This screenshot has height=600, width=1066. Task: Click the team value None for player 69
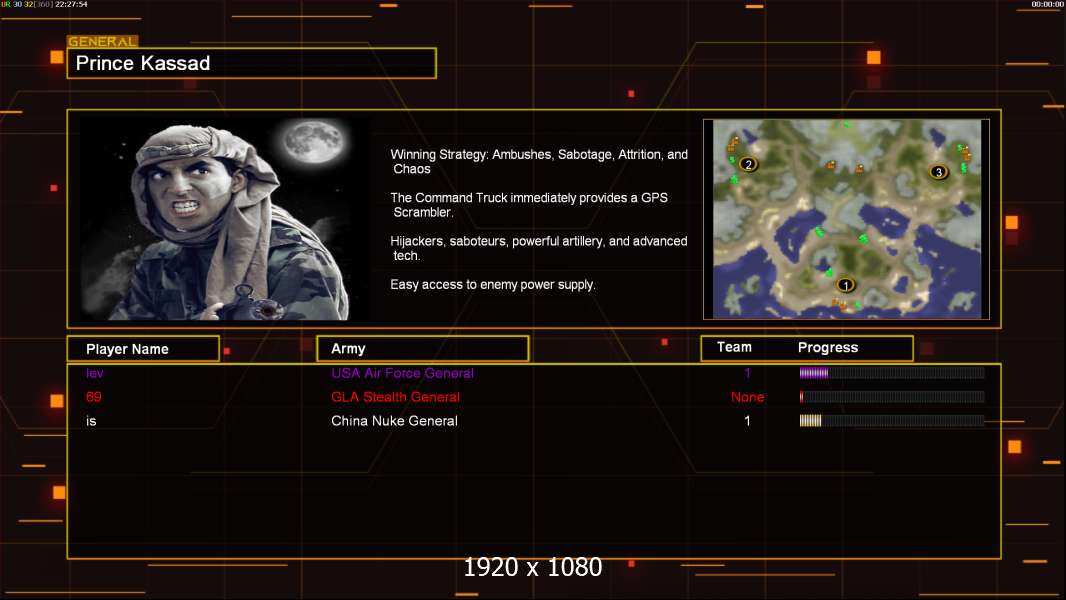pyautogui.click(x=747, y=397)
